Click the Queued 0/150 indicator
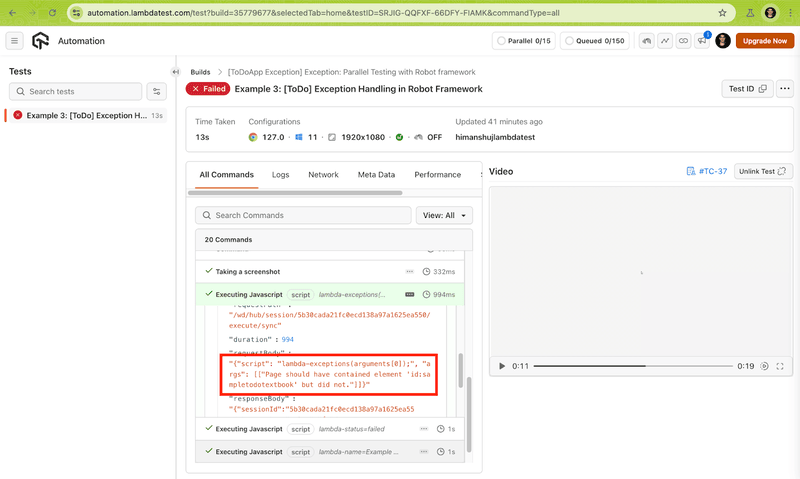 tap(594, 41)
